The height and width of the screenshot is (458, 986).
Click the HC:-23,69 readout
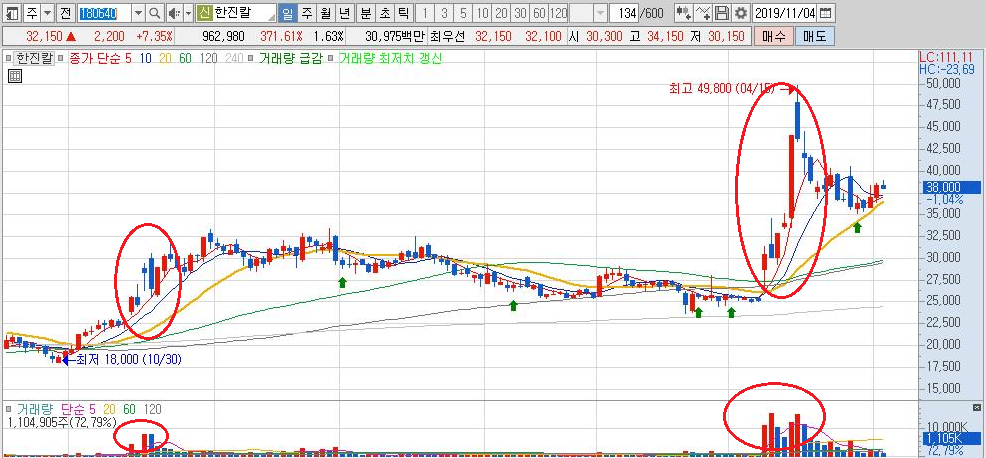coord(946,69)
